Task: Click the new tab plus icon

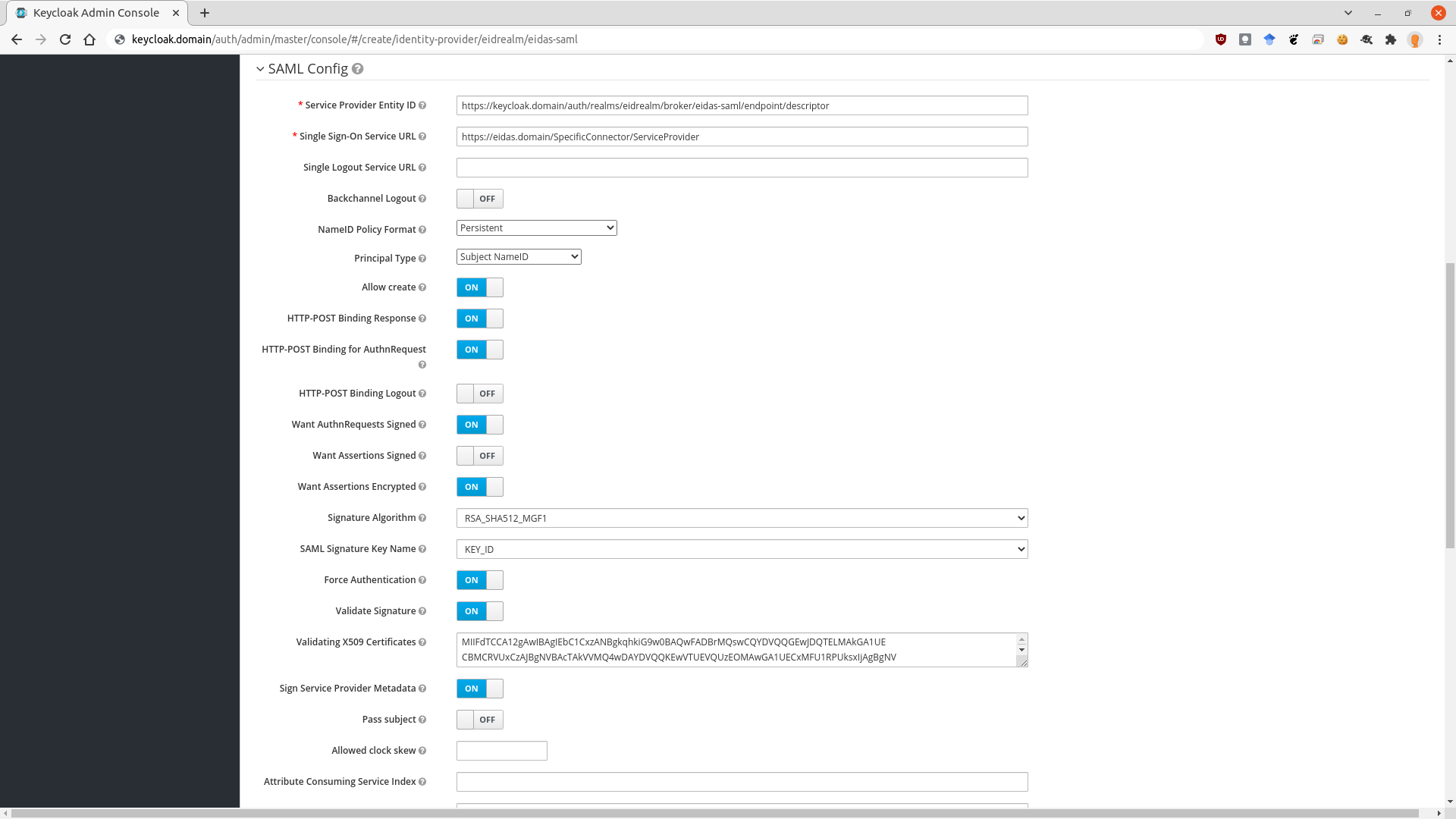Action: pyautogui.click(x=205, y=12)
